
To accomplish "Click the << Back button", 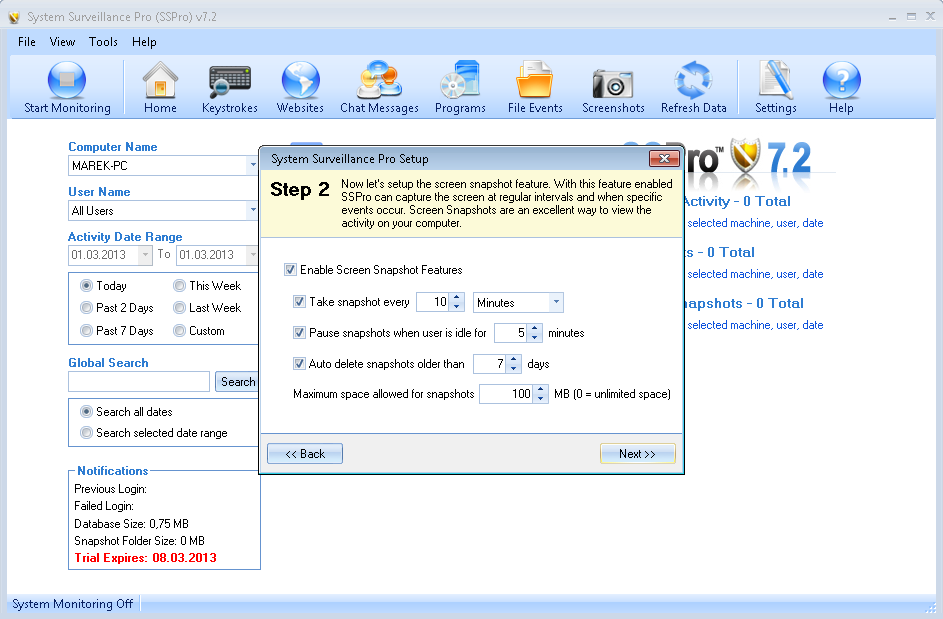I will coord(305,454).
